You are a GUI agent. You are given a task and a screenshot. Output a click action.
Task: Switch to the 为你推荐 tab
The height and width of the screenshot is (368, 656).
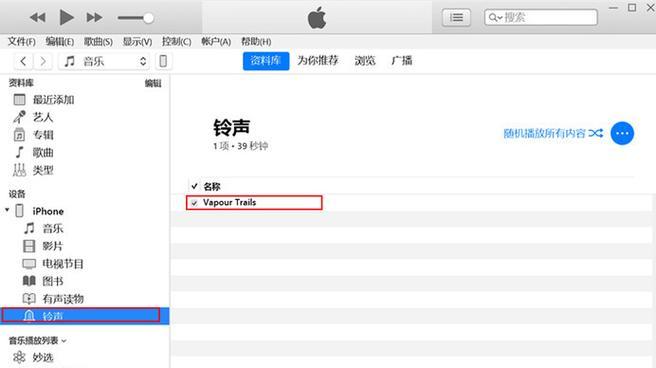pos(318,61)
